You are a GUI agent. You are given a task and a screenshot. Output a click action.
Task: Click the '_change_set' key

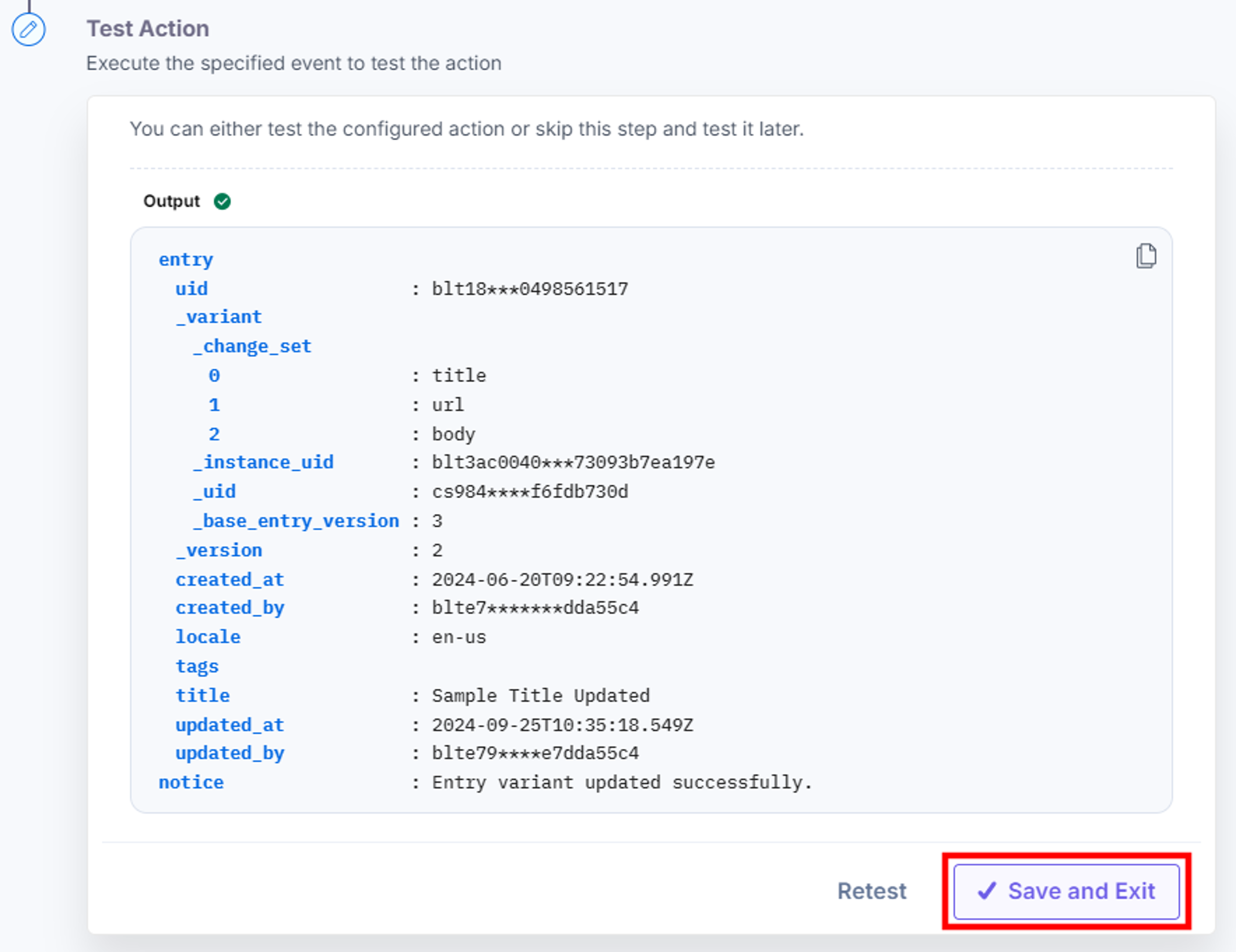(252, 346)
